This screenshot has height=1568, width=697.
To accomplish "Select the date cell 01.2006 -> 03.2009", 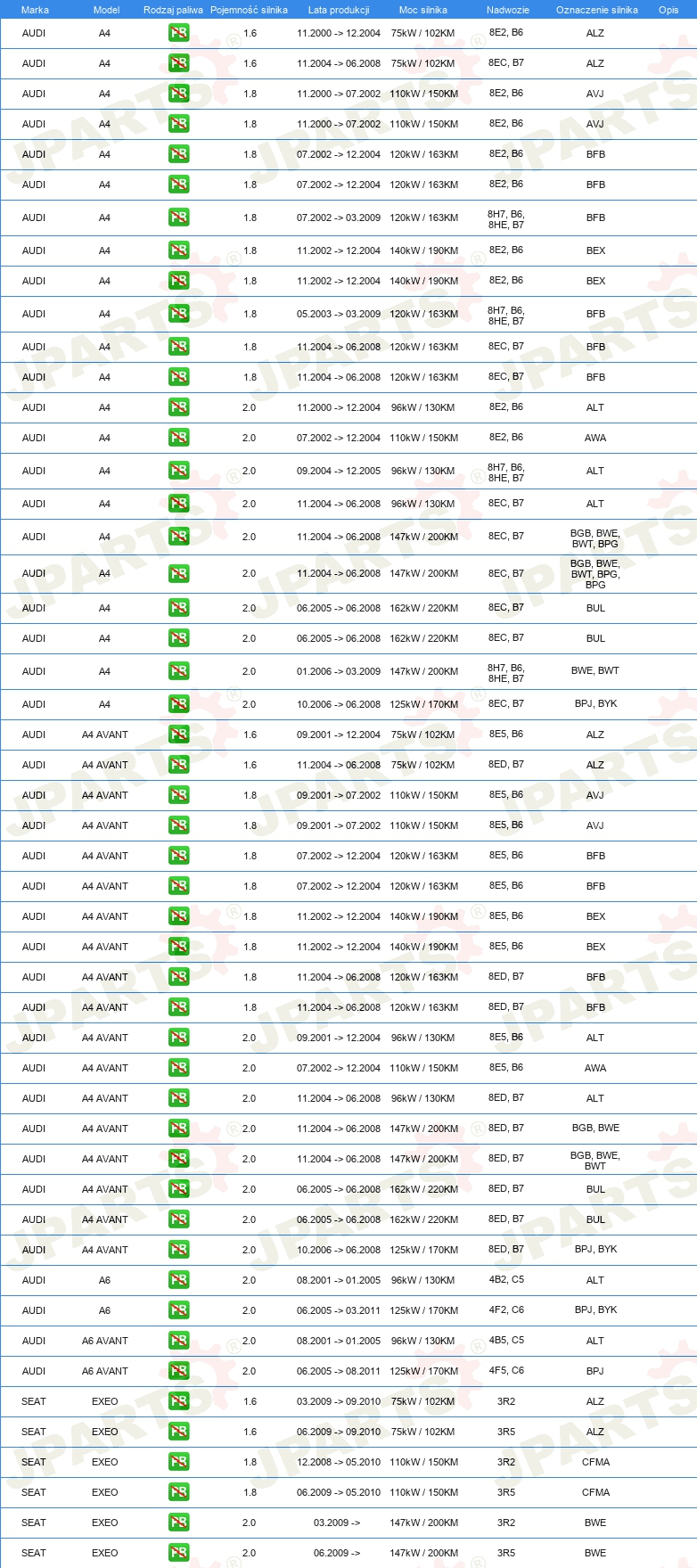I will tap(339, 671).
